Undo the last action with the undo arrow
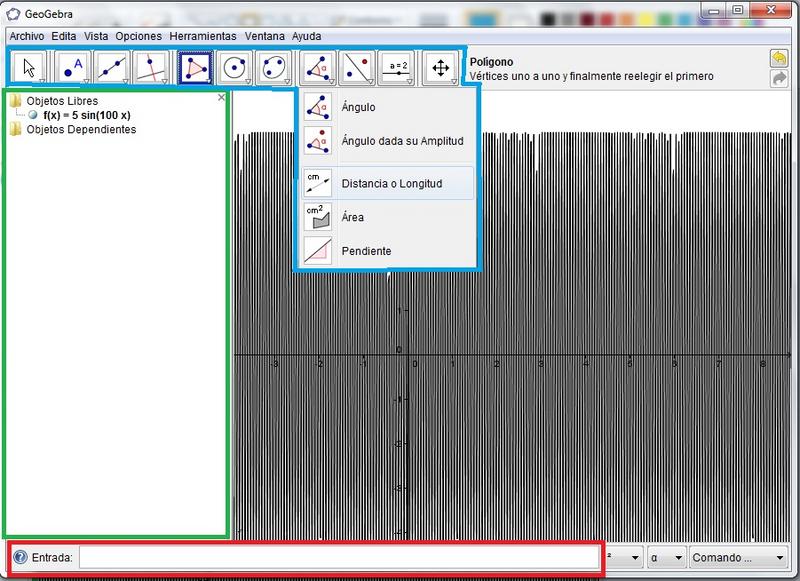The height and width of the screenshot is (581, 800). coord(778,58)
